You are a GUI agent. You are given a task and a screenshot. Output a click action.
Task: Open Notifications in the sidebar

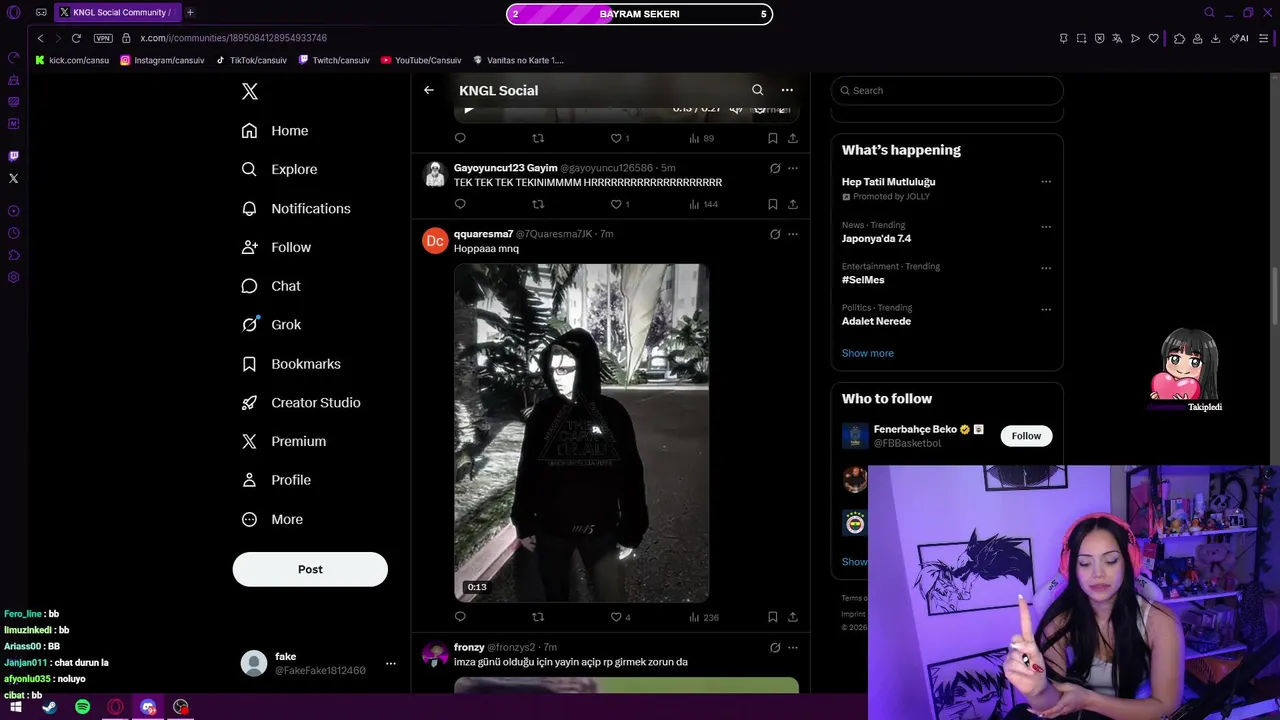[x=296, y=209]
